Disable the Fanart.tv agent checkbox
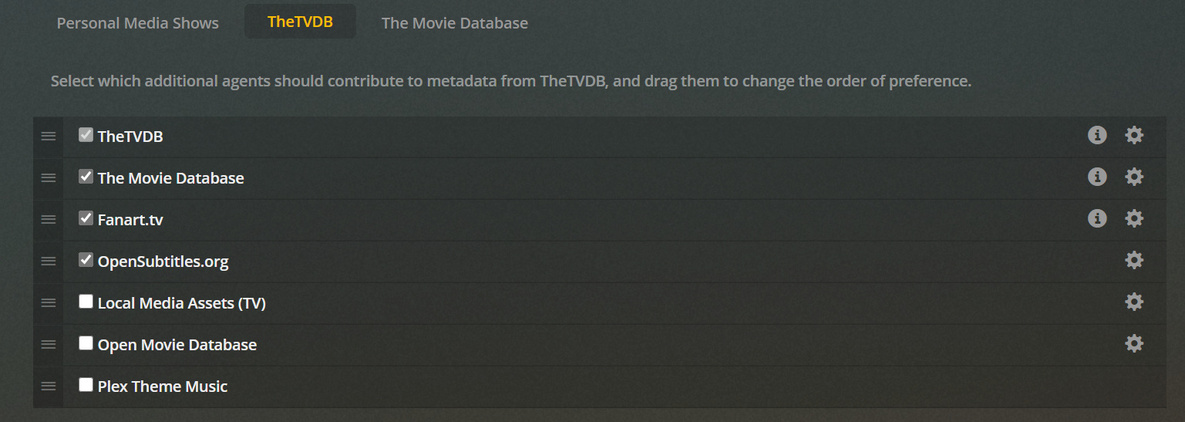 tap(86, 218)
